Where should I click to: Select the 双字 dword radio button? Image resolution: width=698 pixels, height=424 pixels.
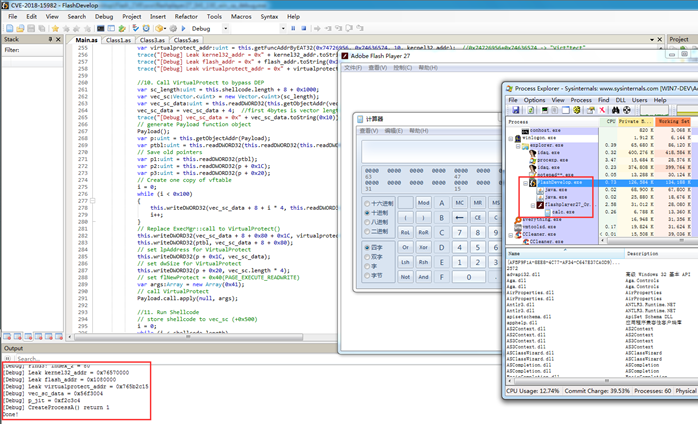pos(367,257)
